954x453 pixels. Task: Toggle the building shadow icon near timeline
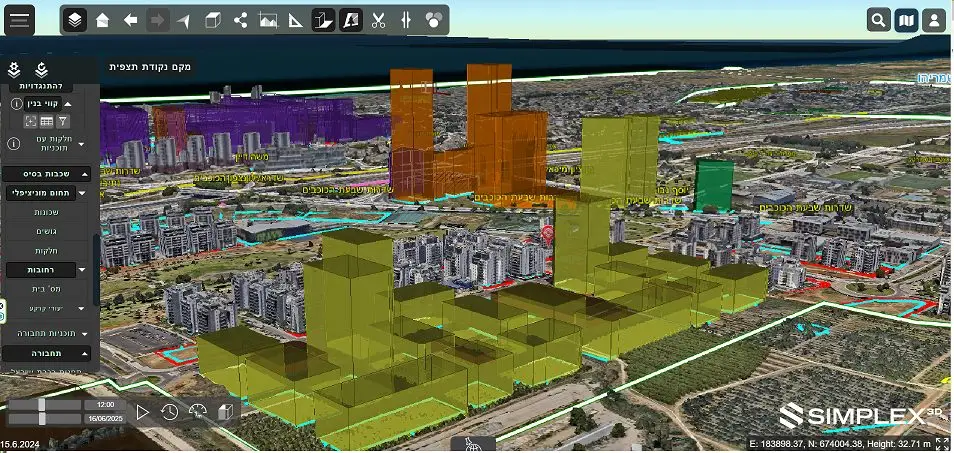coord(225,412)
